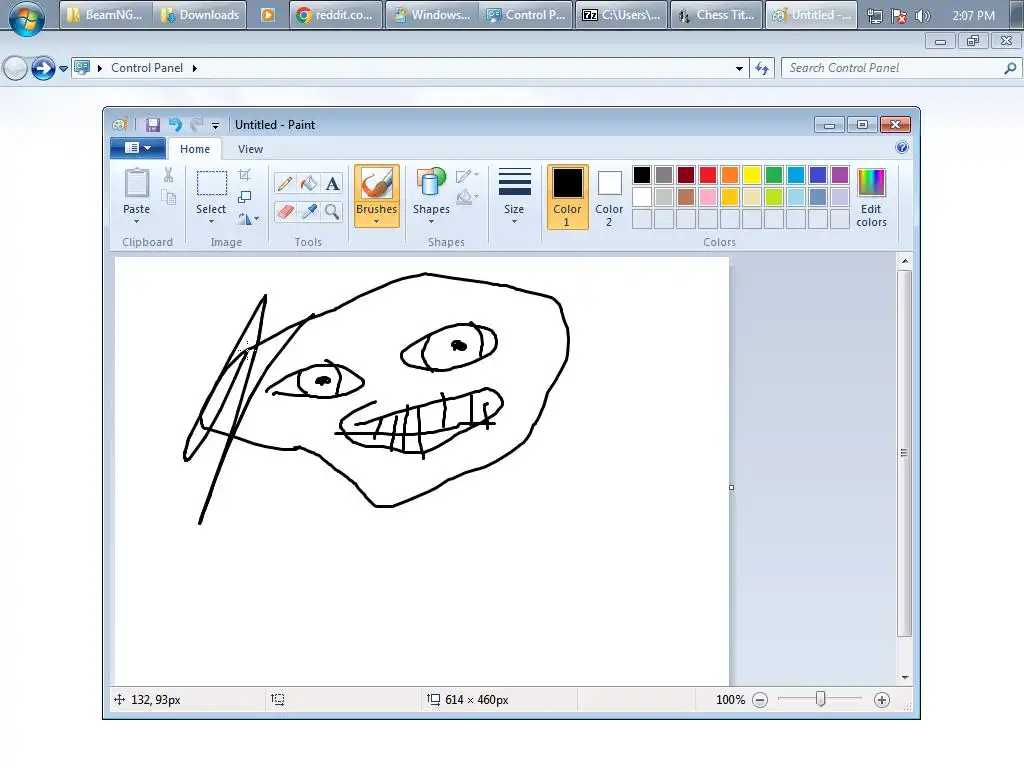Select the Text tool

332,184
